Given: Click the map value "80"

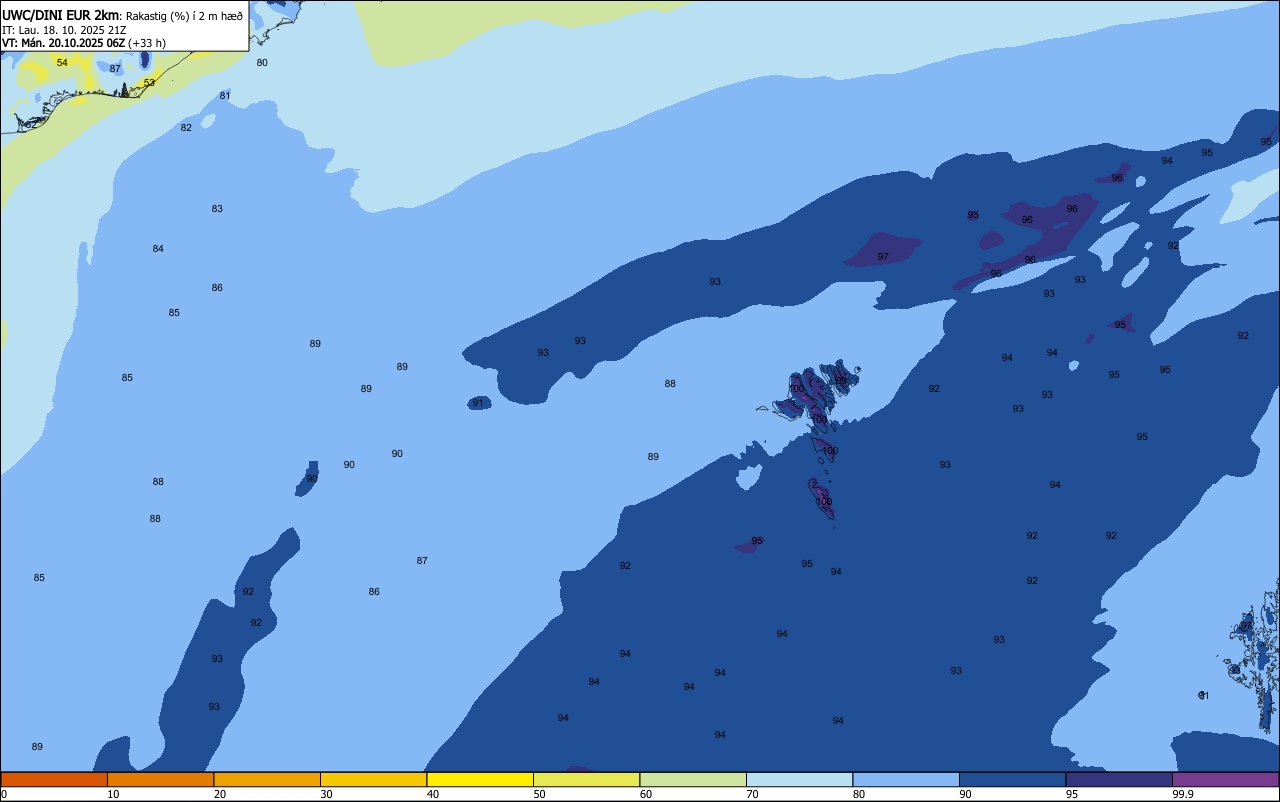Looking at the screenshot, I should (x=262, y=63).
